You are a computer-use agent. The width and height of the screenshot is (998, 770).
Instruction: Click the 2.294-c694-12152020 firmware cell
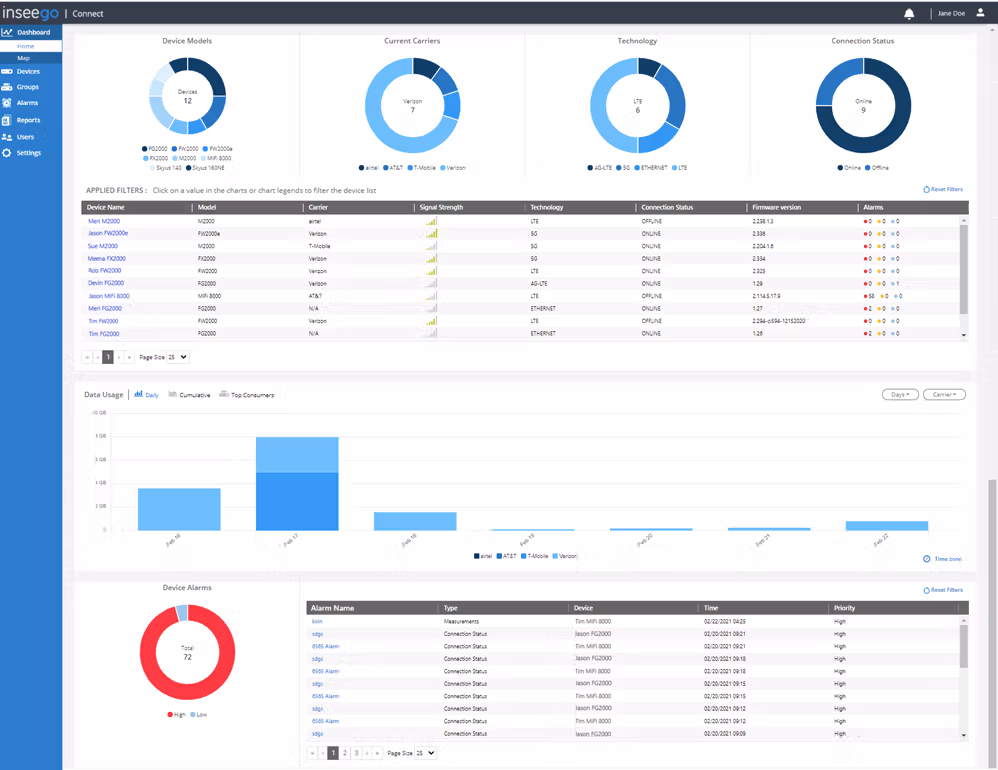point(778,321)
